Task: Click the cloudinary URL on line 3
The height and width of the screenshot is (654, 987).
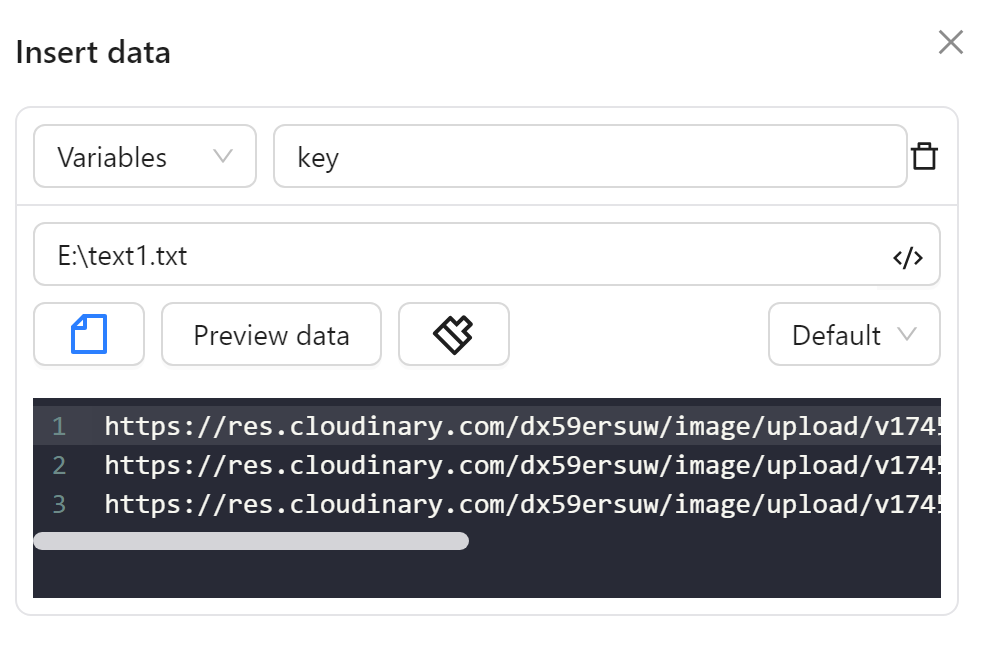Action: pos(500,504)
